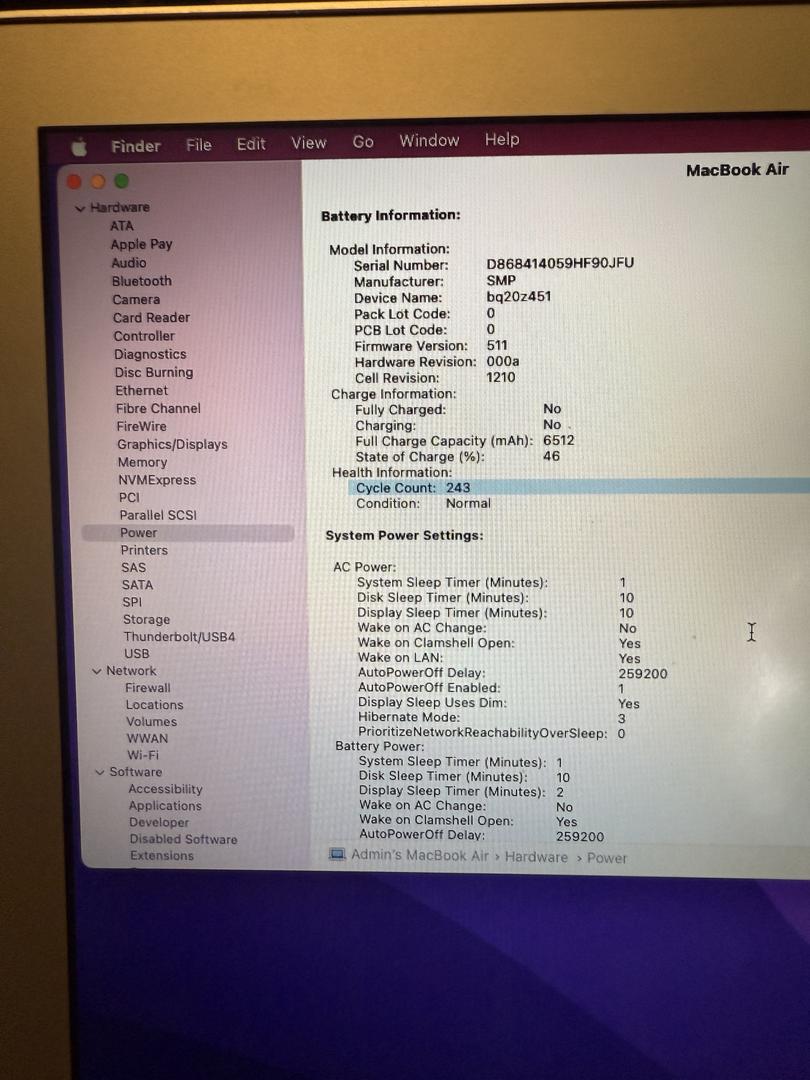This screenshot has height=1080, width=810.
Task: Select Storage in the sidebar
Action: pyautogui.click(x=147, y=620)
